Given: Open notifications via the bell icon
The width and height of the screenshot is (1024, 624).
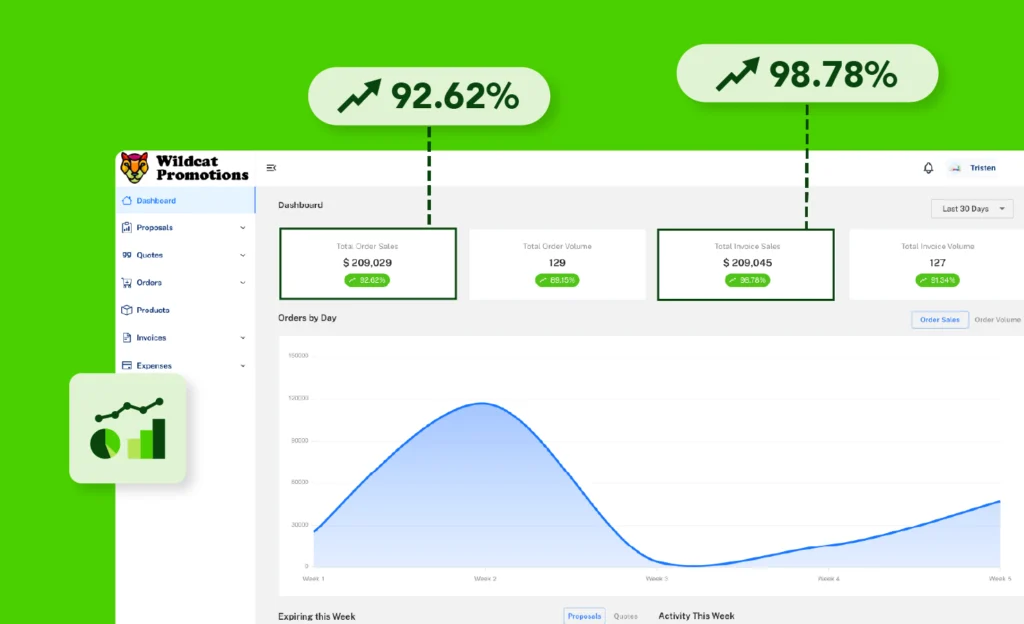Looking at the screenshot, I should 928,168.
